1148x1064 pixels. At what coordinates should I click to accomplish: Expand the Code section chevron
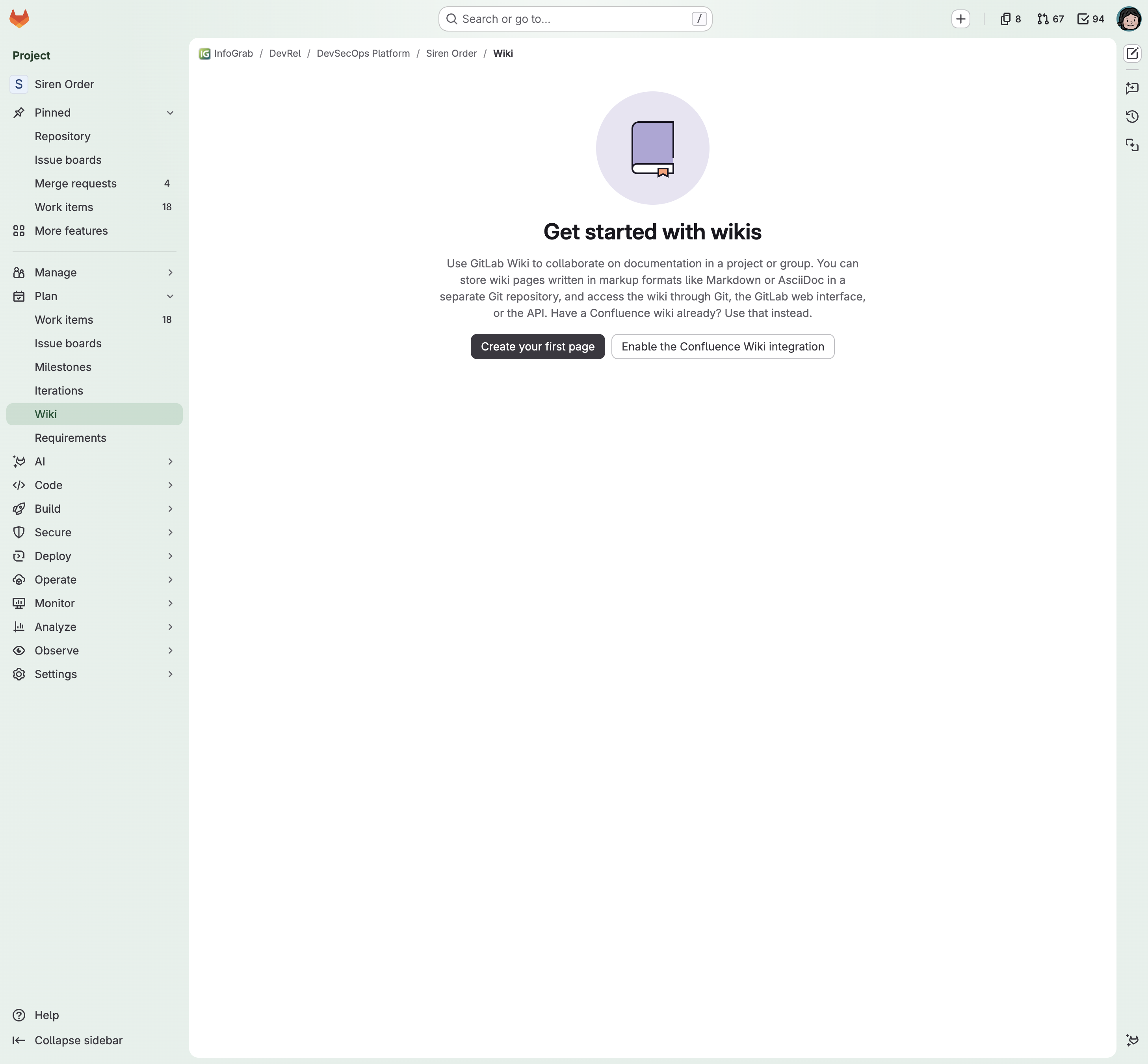tap(170, 485)
